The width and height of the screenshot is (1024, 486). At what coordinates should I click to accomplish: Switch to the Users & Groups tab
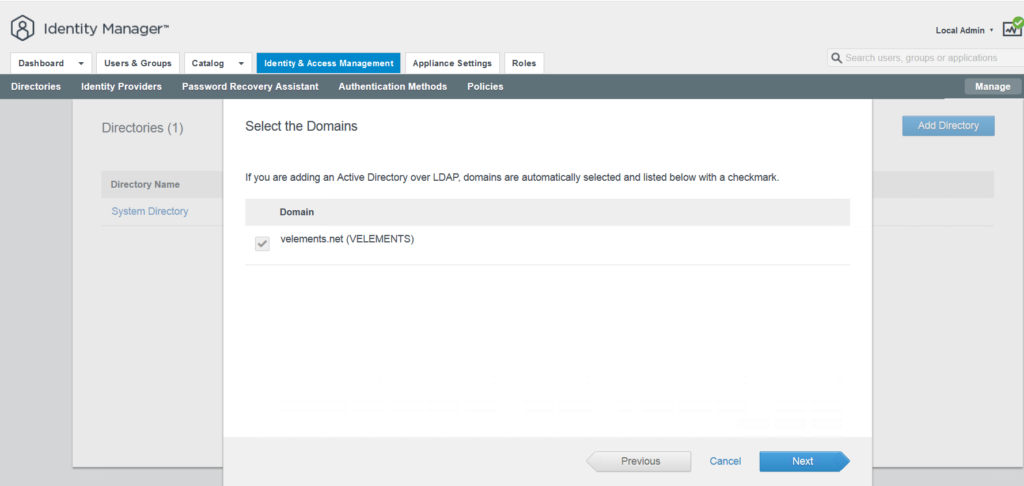click(138, 63)
